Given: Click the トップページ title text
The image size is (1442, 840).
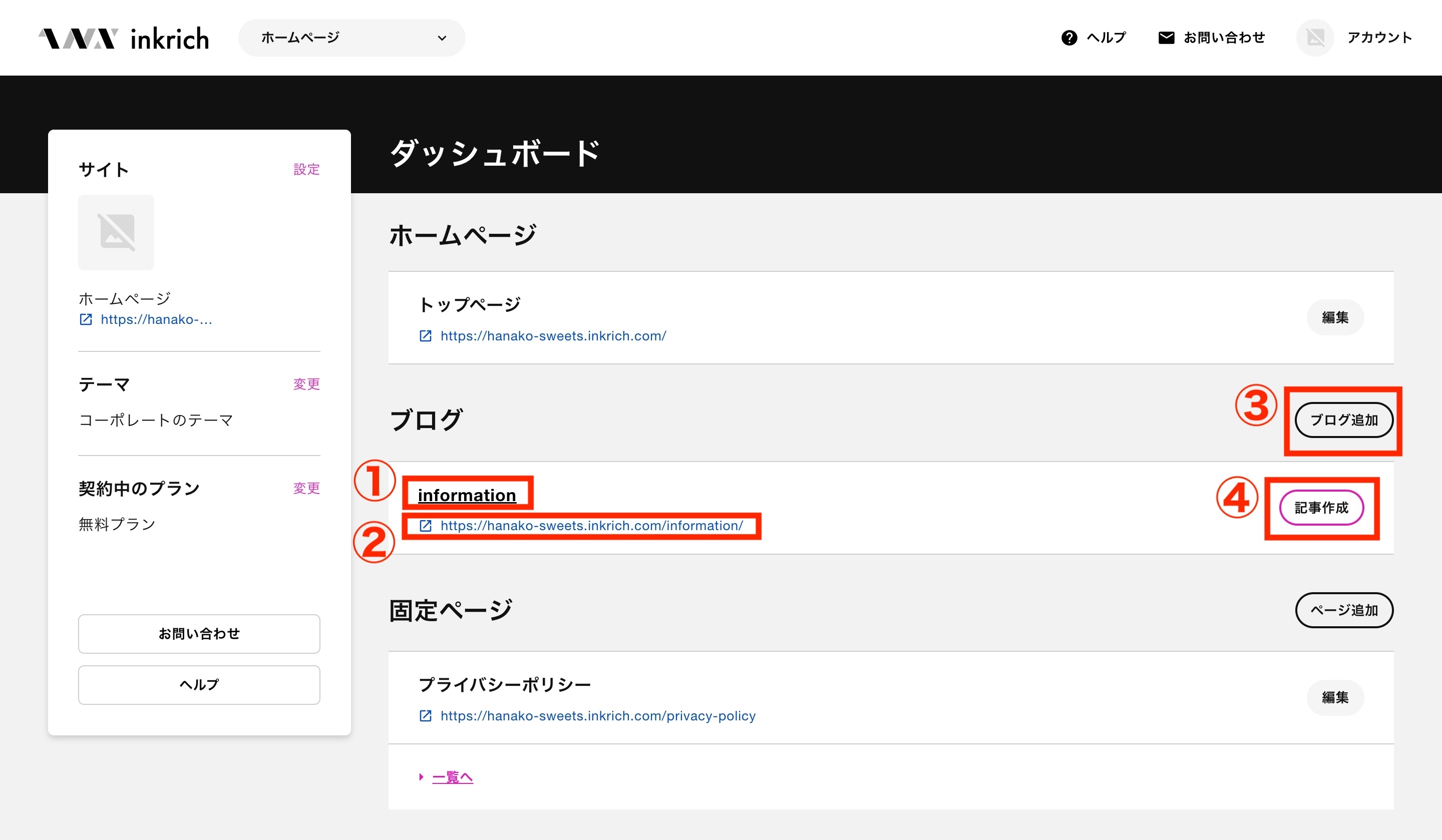Looking at the screenshot, I should click(x=470, y=304).
